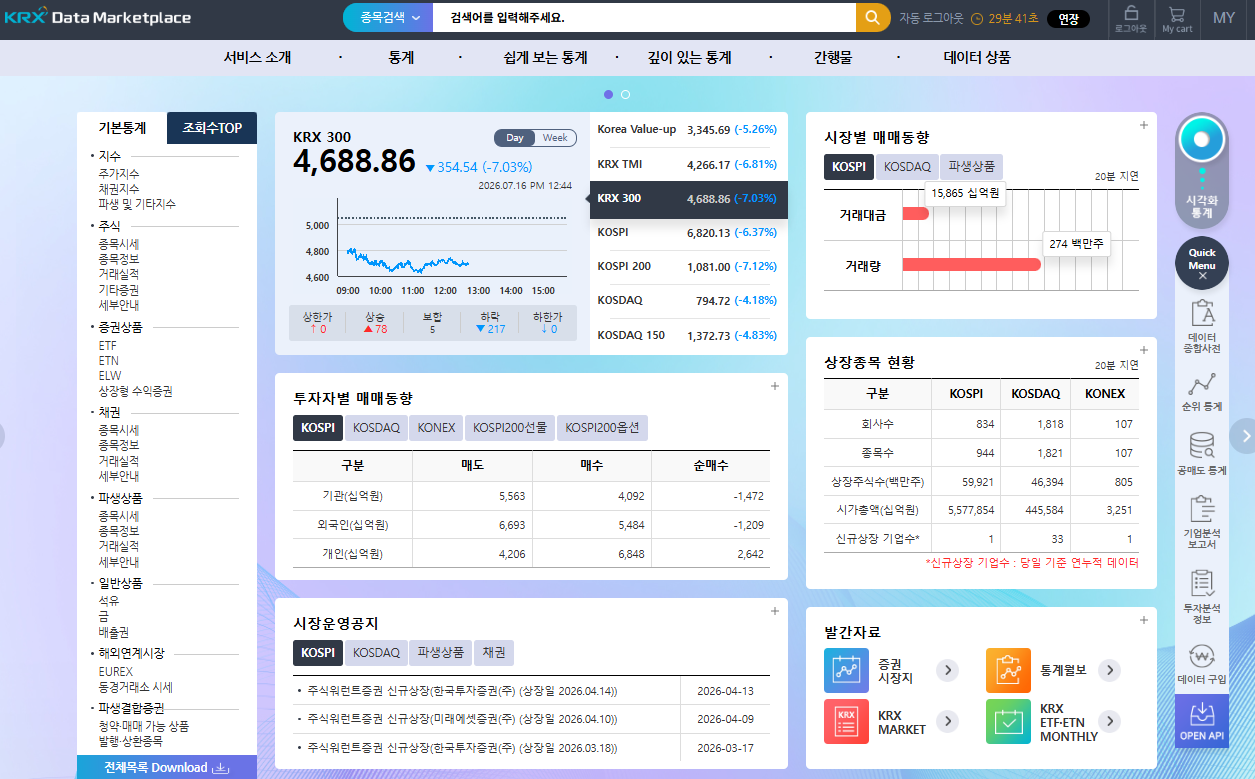Screen dimensions: 1255x779
Task: Select the KOSPI 200 index row
Action: pos(688,267)
